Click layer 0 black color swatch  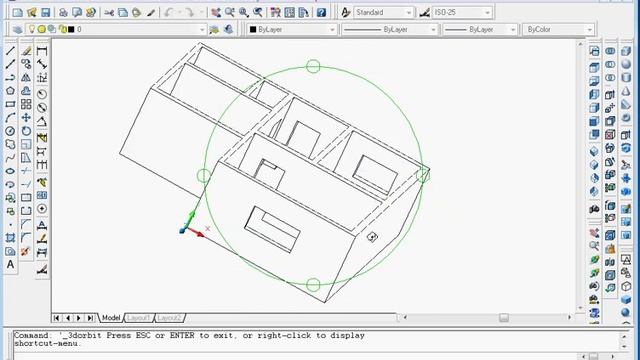(71, 29)
